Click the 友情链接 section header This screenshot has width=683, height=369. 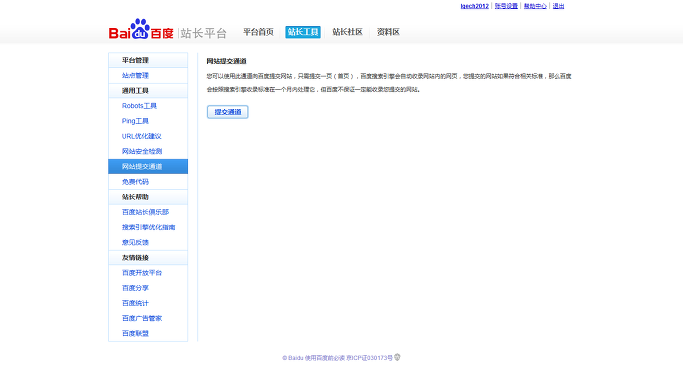(x=148, y=257)
